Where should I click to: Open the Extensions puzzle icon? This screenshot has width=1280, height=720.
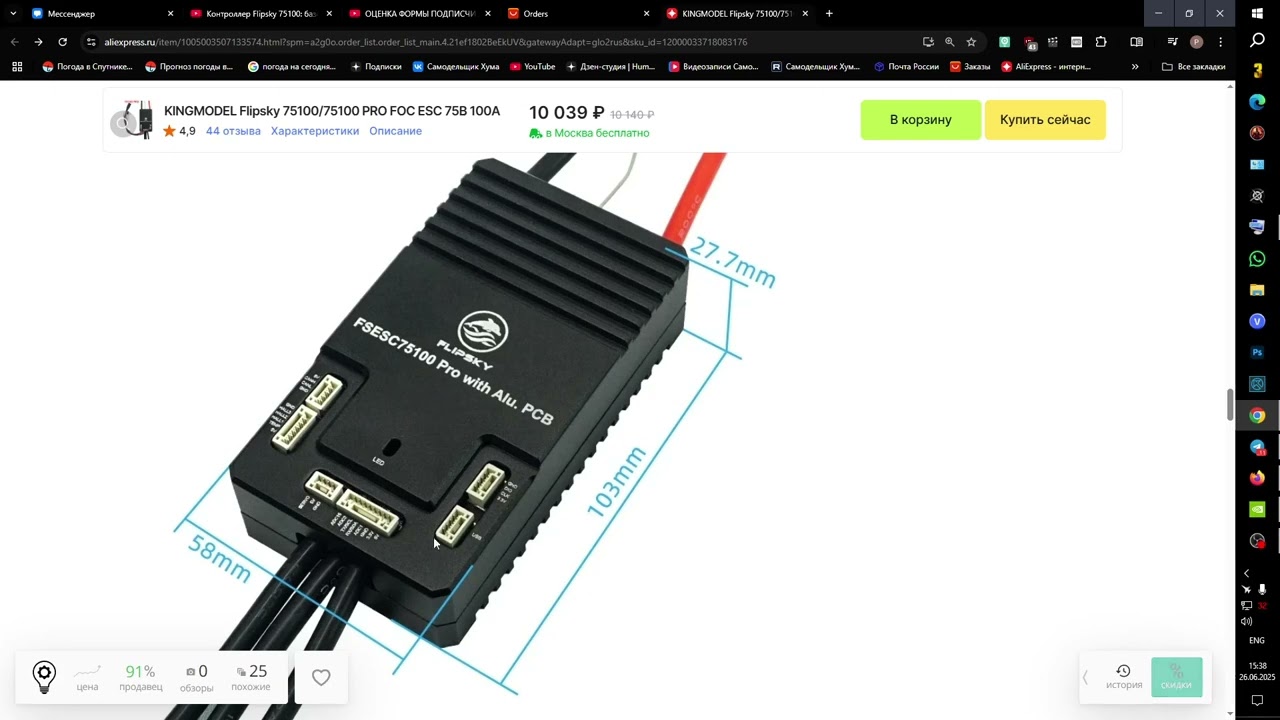point(1101,42)
